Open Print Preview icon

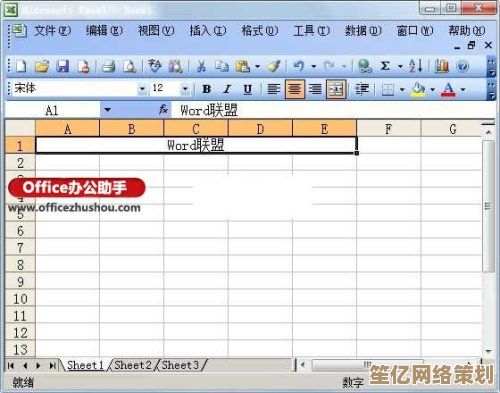tap(129, 66)
